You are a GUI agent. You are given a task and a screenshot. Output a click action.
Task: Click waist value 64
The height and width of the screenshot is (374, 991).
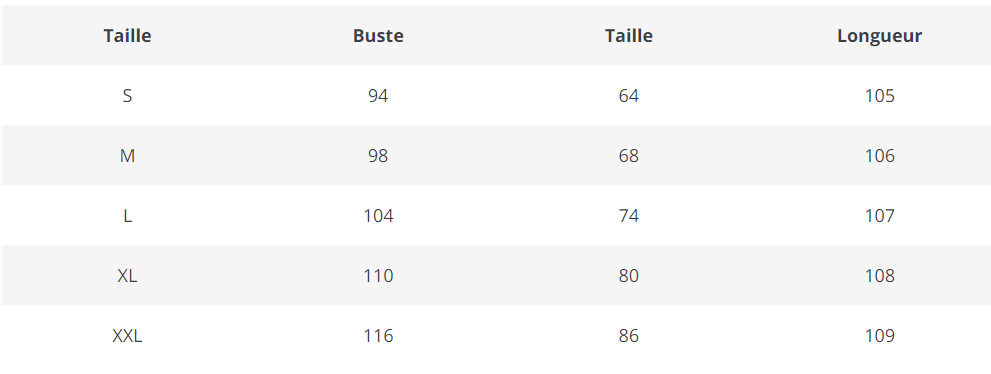point(629,96)
